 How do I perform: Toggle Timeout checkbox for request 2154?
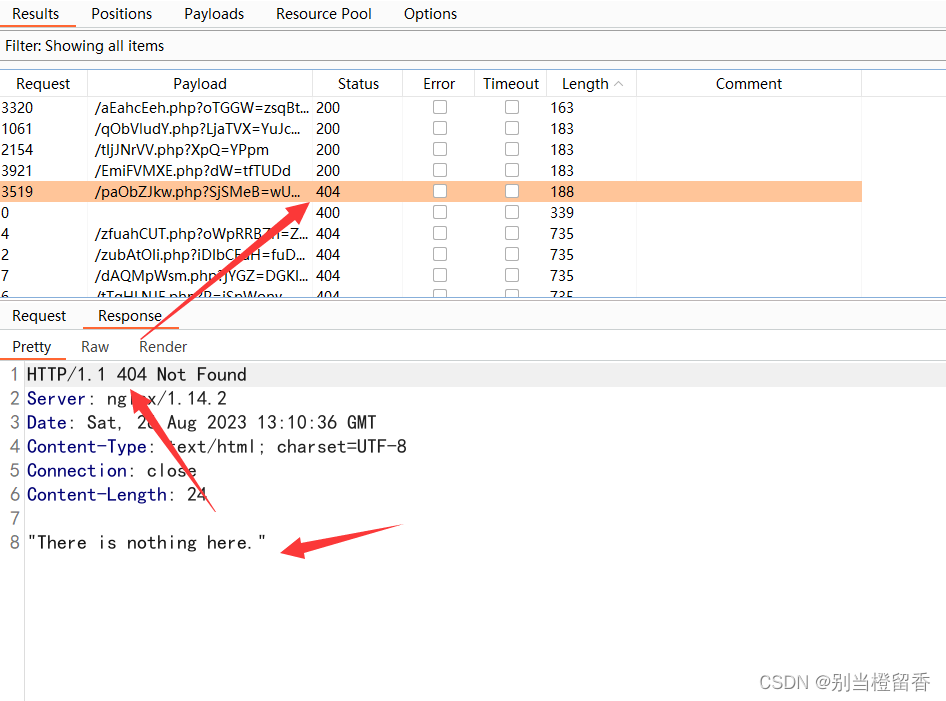(x=512, y=149)
